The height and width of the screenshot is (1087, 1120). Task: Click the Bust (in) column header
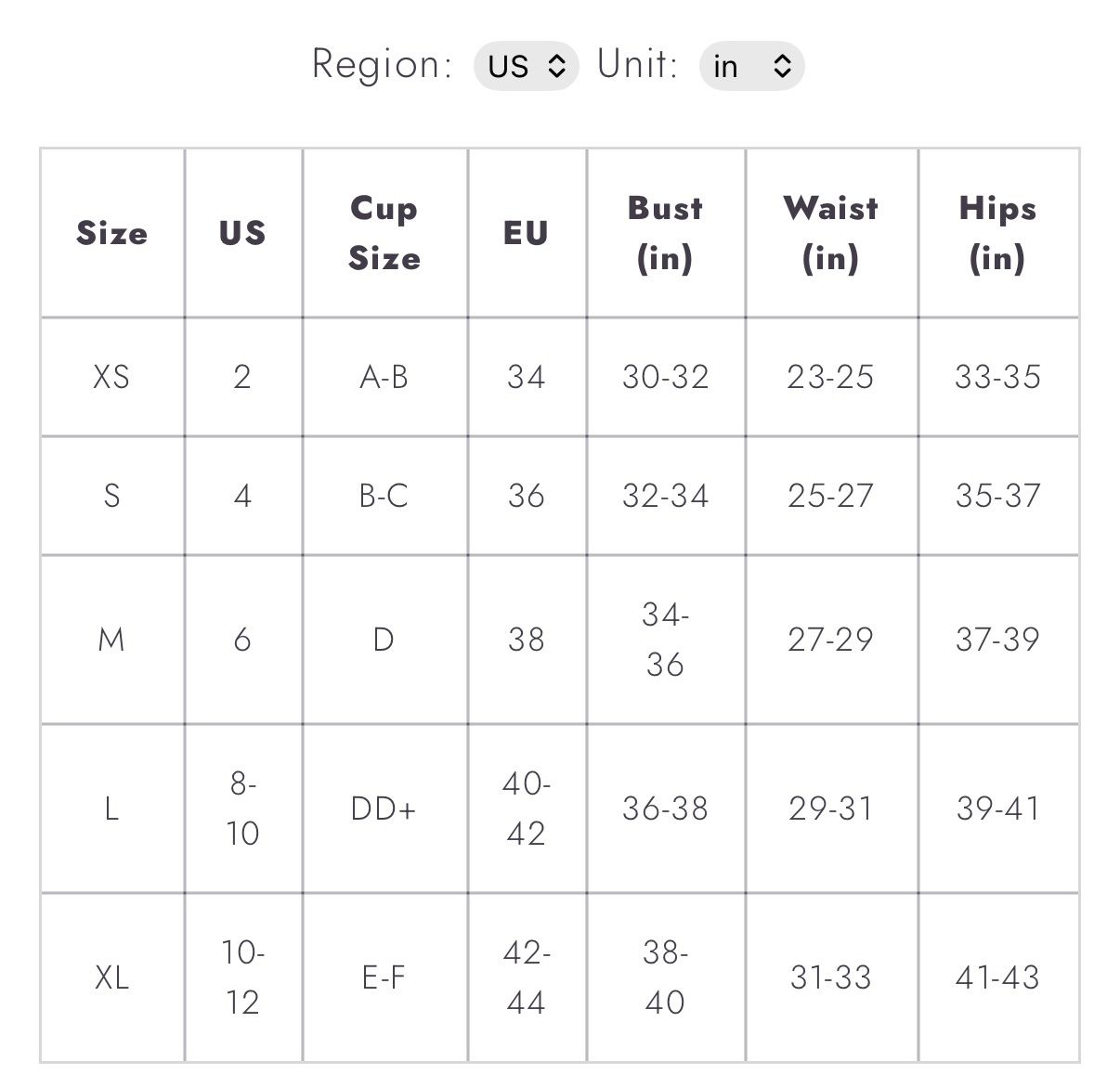tap(666, 233)
